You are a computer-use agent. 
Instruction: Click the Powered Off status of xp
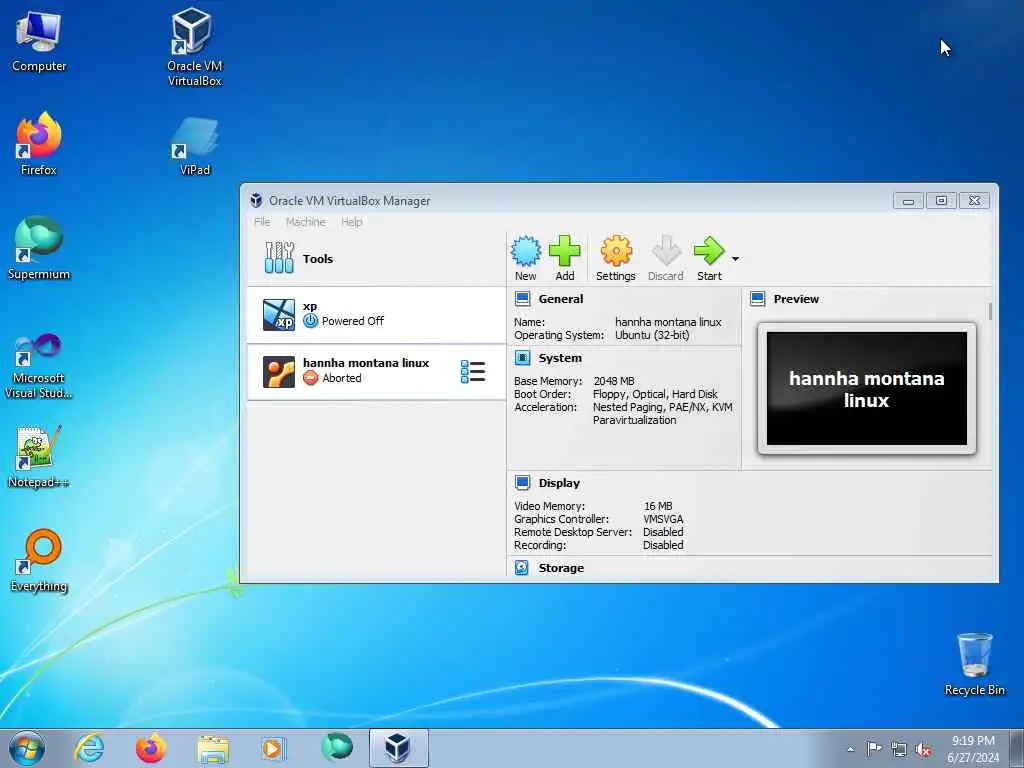tap(353, 321)
